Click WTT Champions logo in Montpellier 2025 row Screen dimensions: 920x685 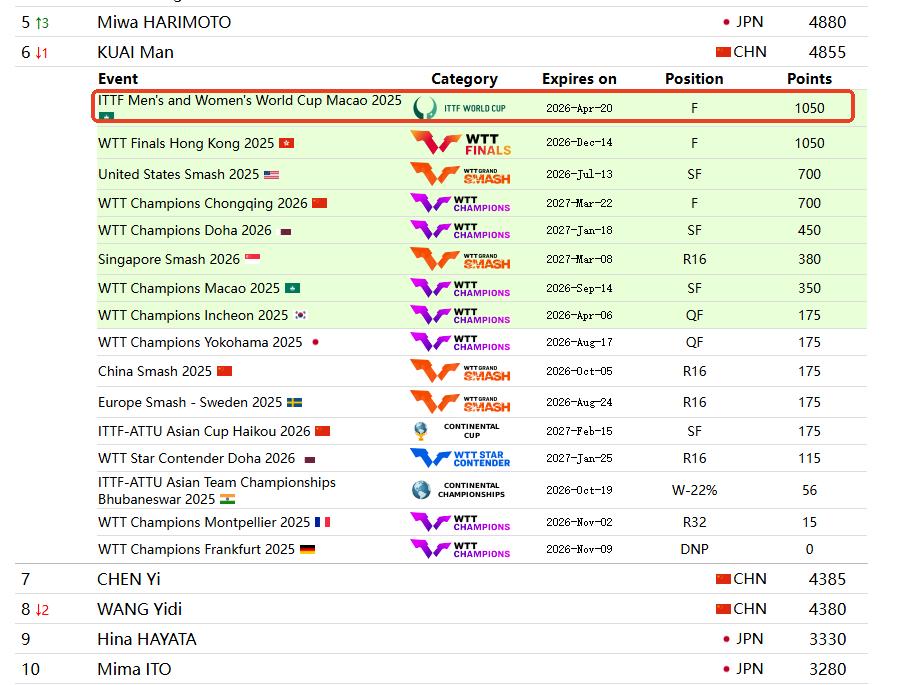tap(461, 522)
